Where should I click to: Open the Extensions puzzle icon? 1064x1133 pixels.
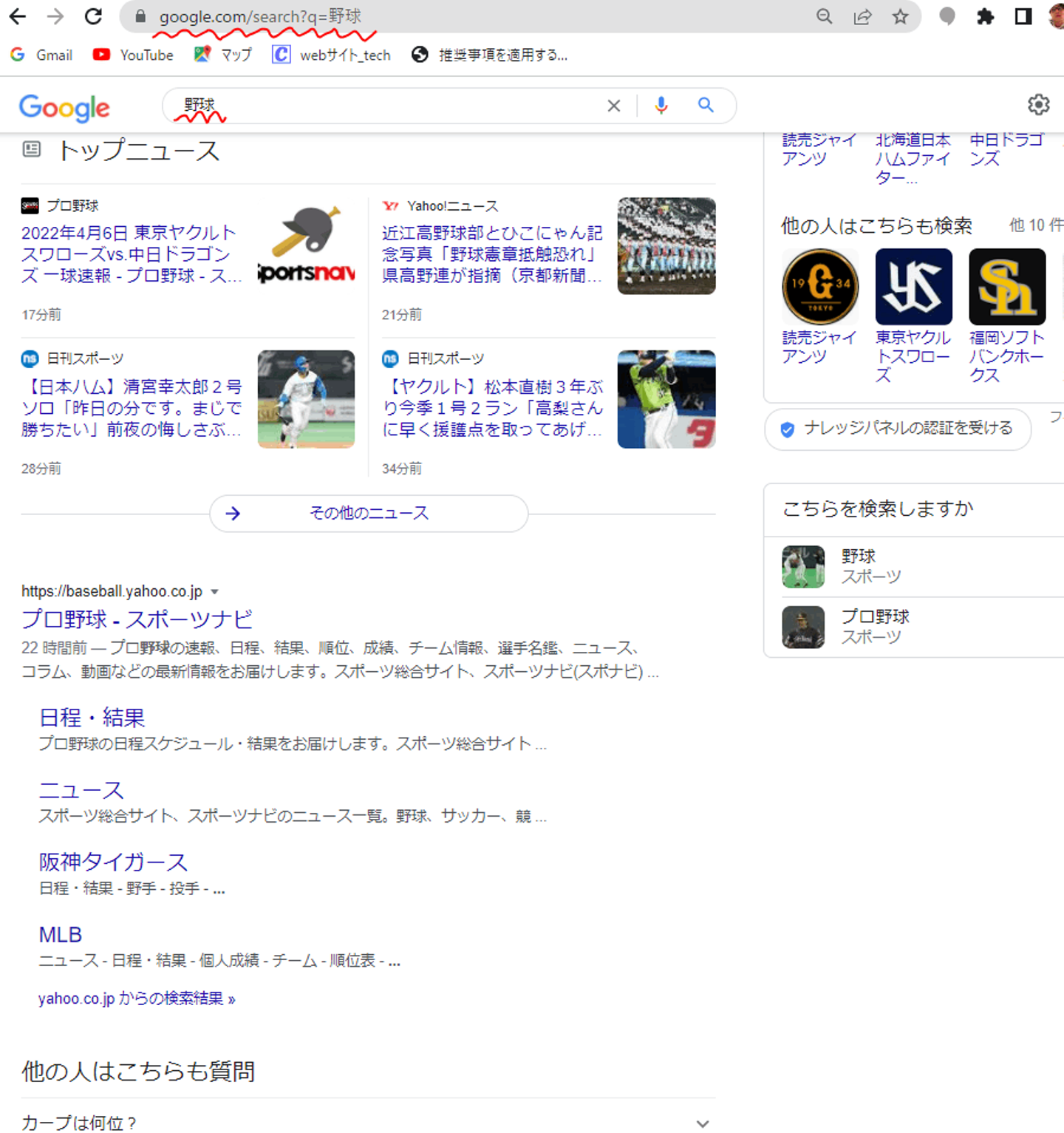(x=985, y=16)
